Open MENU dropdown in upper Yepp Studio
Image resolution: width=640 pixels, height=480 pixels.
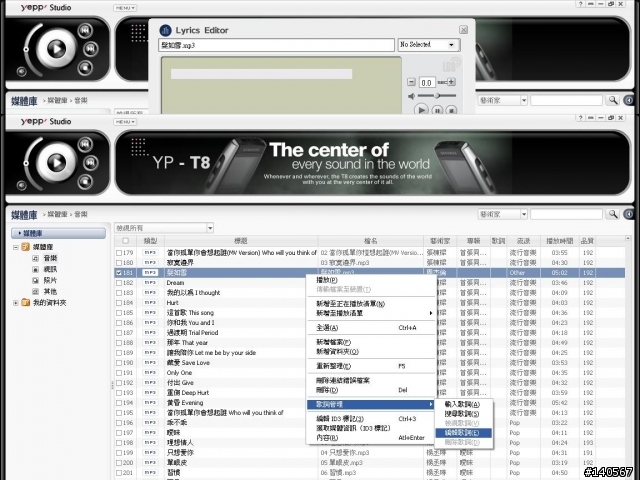pos(125,8)
